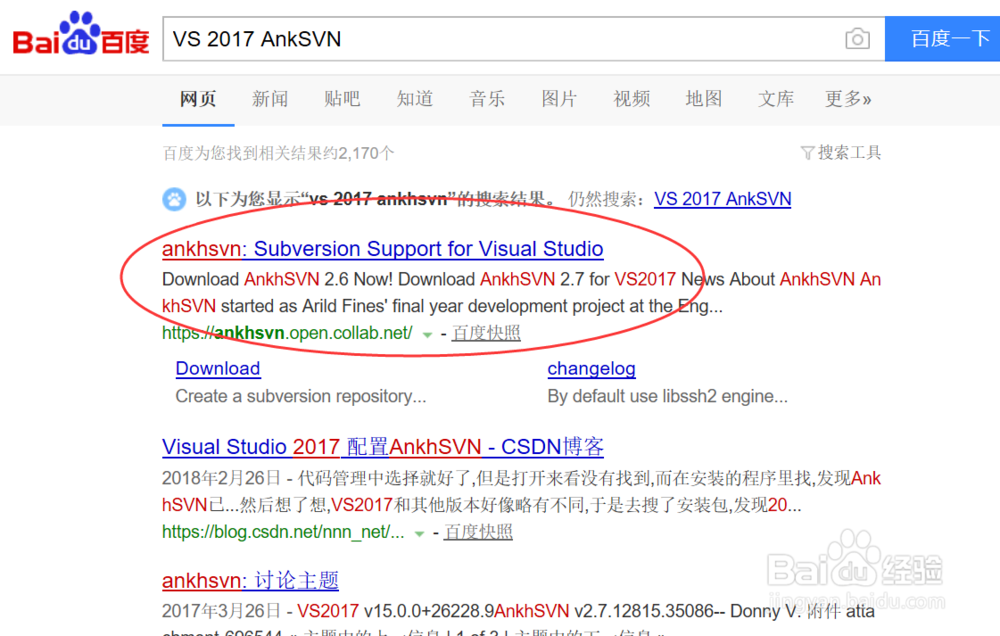Open the Download sublink

pos(217,369)
